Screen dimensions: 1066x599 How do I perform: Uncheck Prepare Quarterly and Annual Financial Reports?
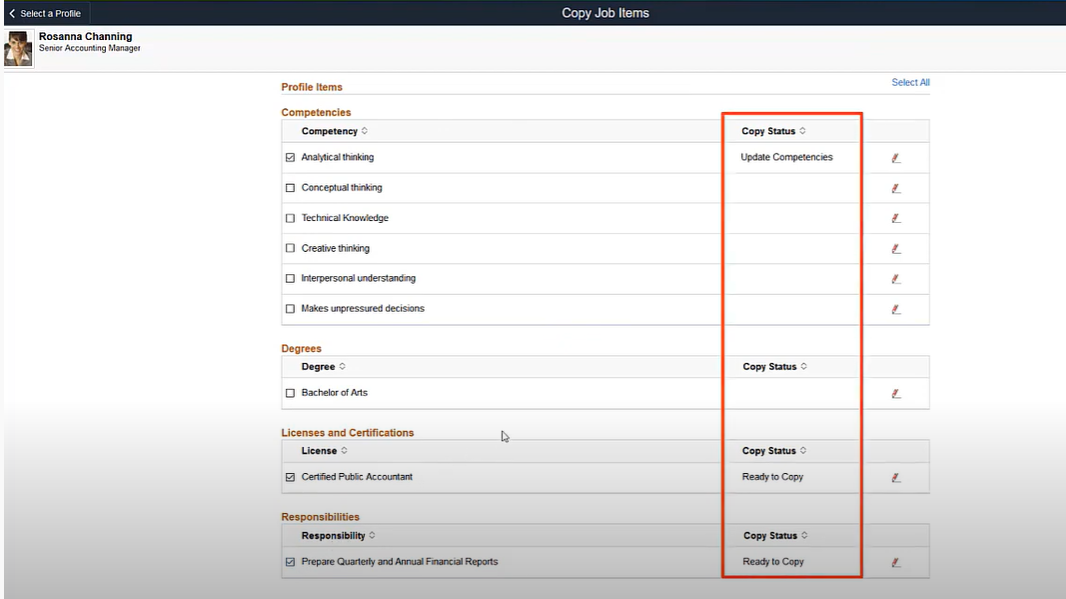pyautogui.click(x=290, y=562)
